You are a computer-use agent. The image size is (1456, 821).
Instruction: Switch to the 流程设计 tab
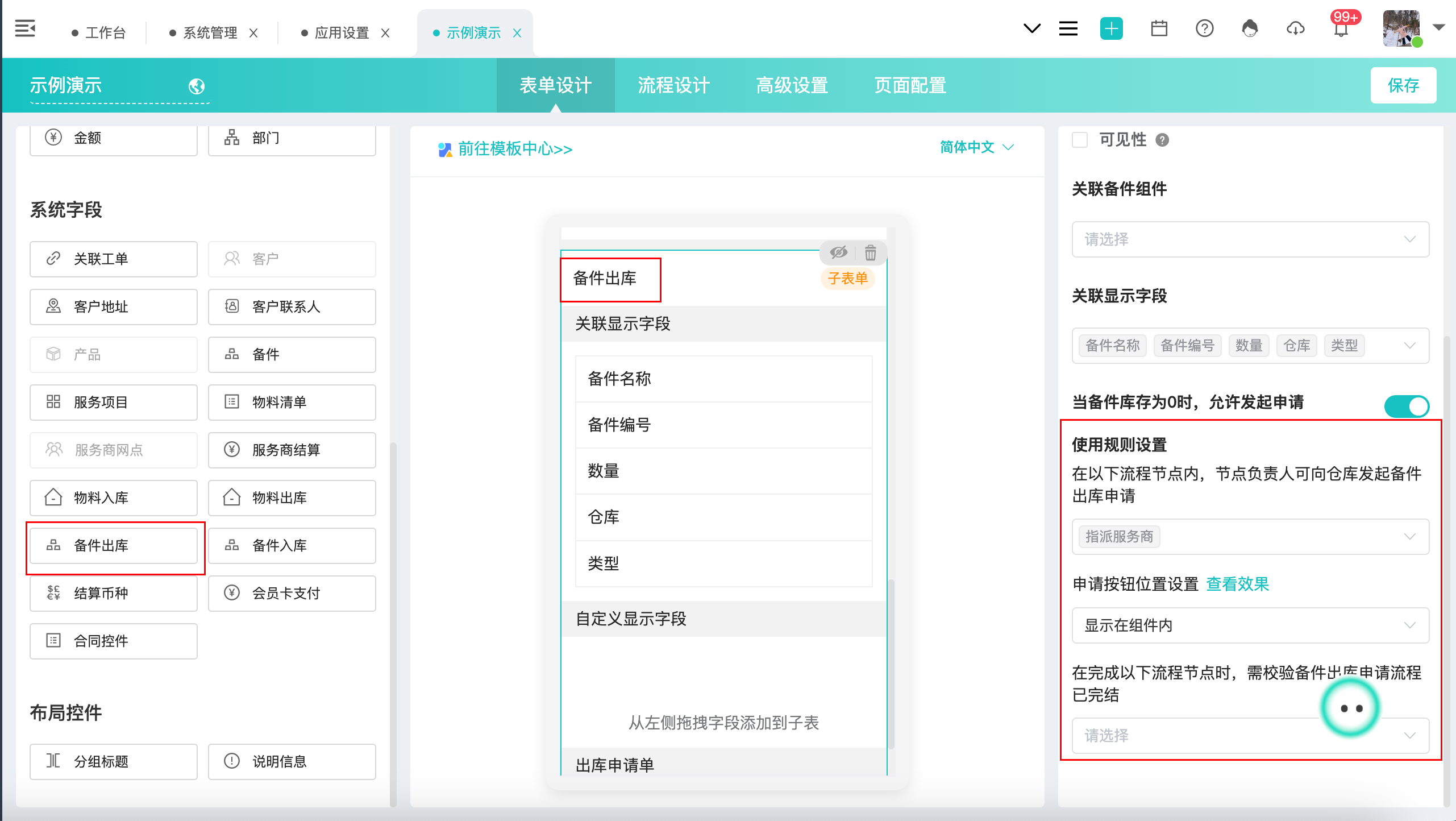pos(673,86)
